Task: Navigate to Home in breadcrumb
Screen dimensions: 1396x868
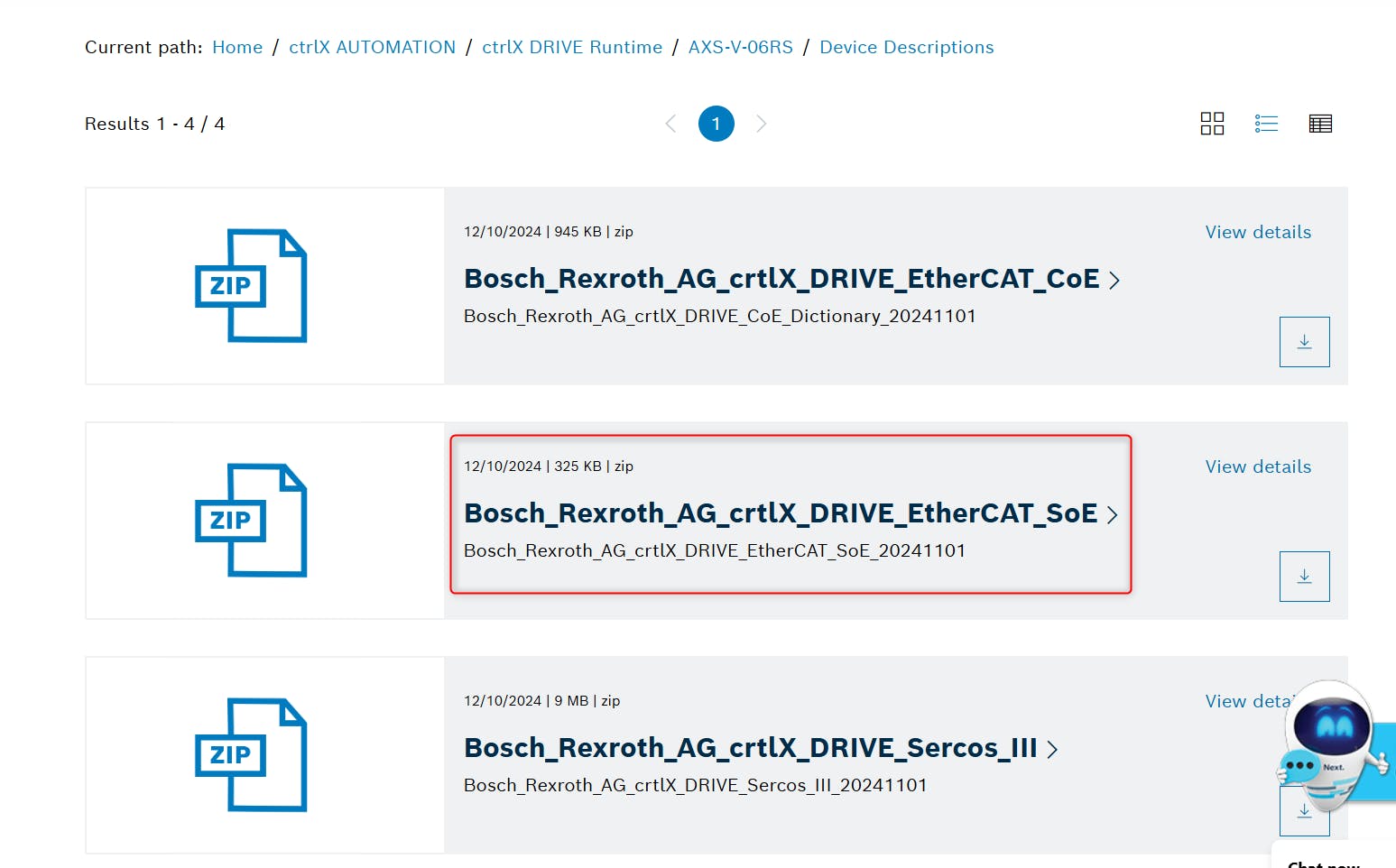Action: tap(237, 47)
